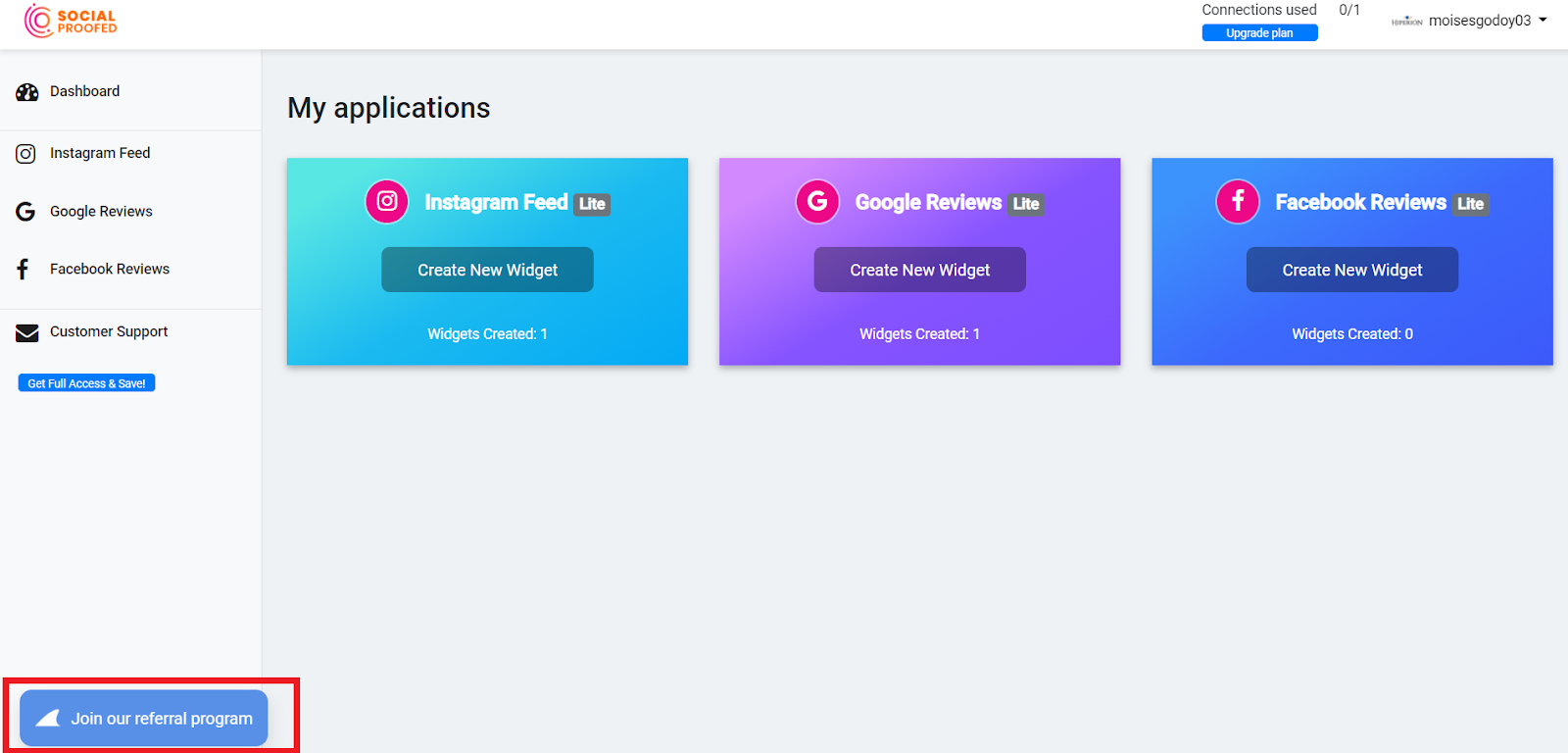Click Widgets Created: 0 on Facebook card
This screenshot has height=753, width=1568.
pos(1352,334)
